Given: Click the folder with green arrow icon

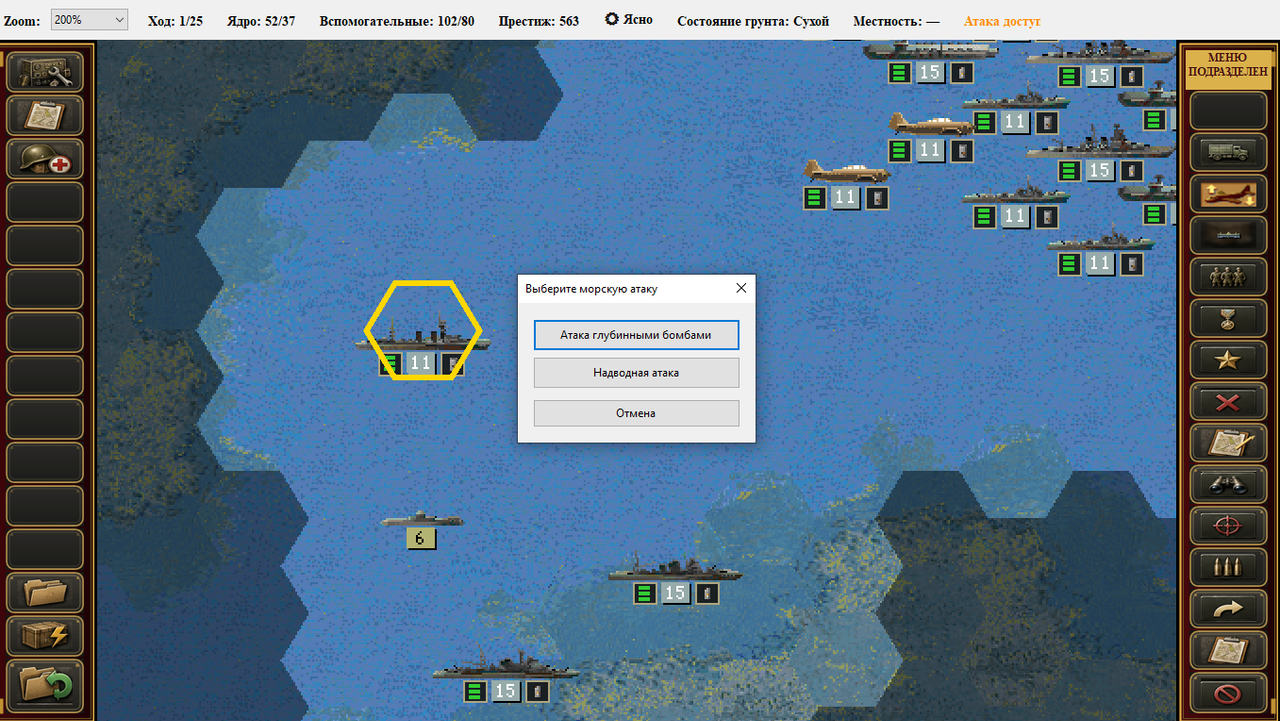Looking at the screenshot, I should pos(45,685).
